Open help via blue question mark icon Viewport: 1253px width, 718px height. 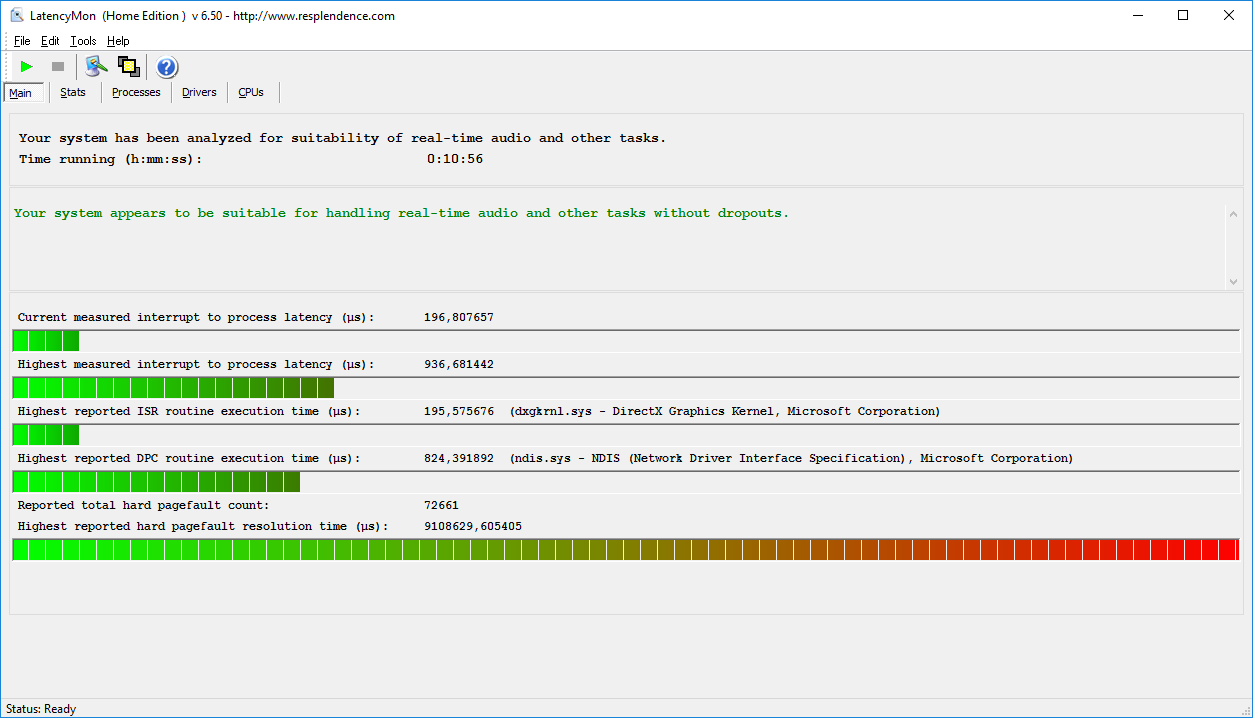[167, 67]
